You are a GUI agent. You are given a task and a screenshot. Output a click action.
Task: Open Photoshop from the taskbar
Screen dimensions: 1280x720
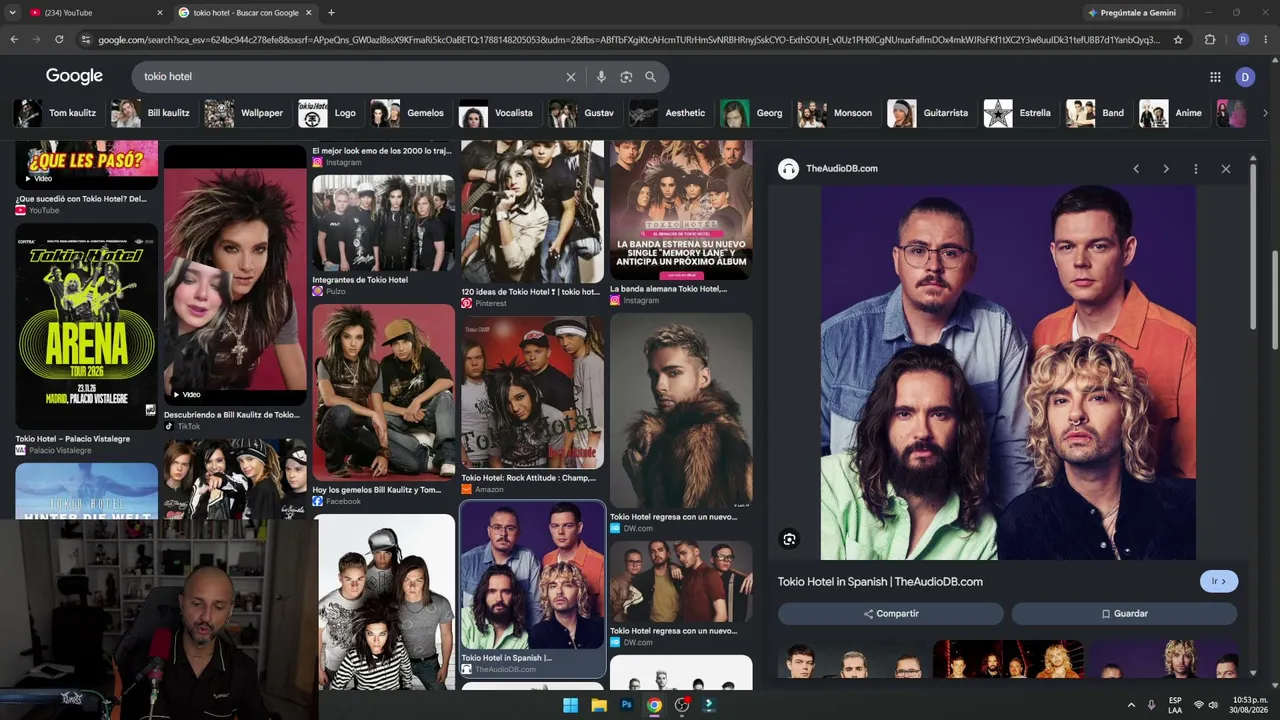626,705
